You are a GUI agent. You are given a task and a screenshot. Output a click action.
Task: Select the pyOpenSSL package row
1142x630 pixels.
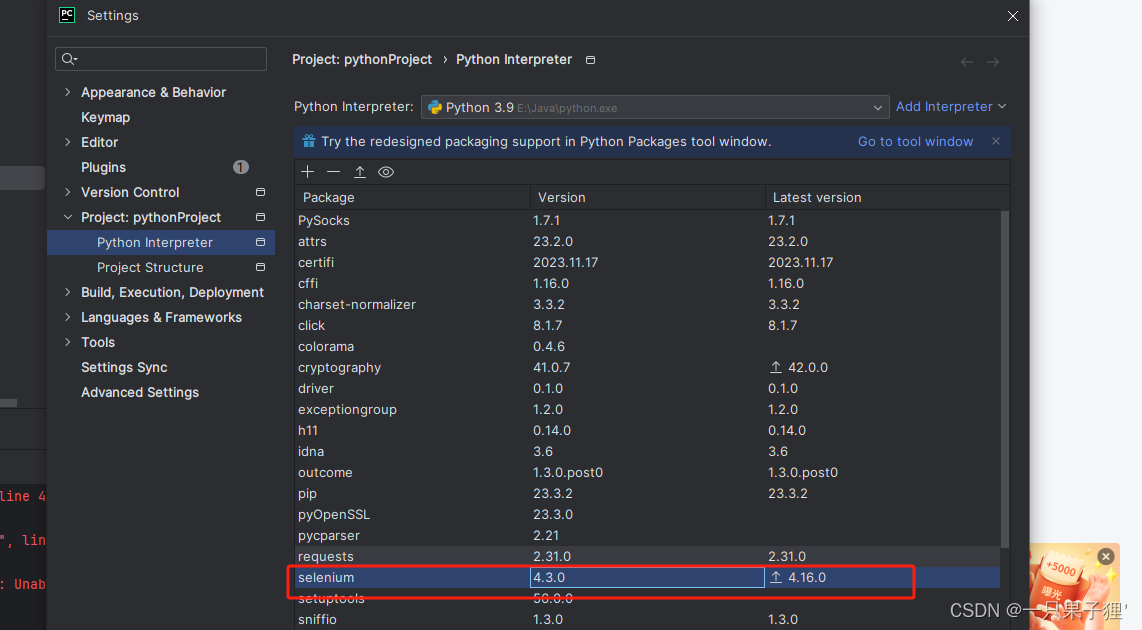tap(647, 514)
